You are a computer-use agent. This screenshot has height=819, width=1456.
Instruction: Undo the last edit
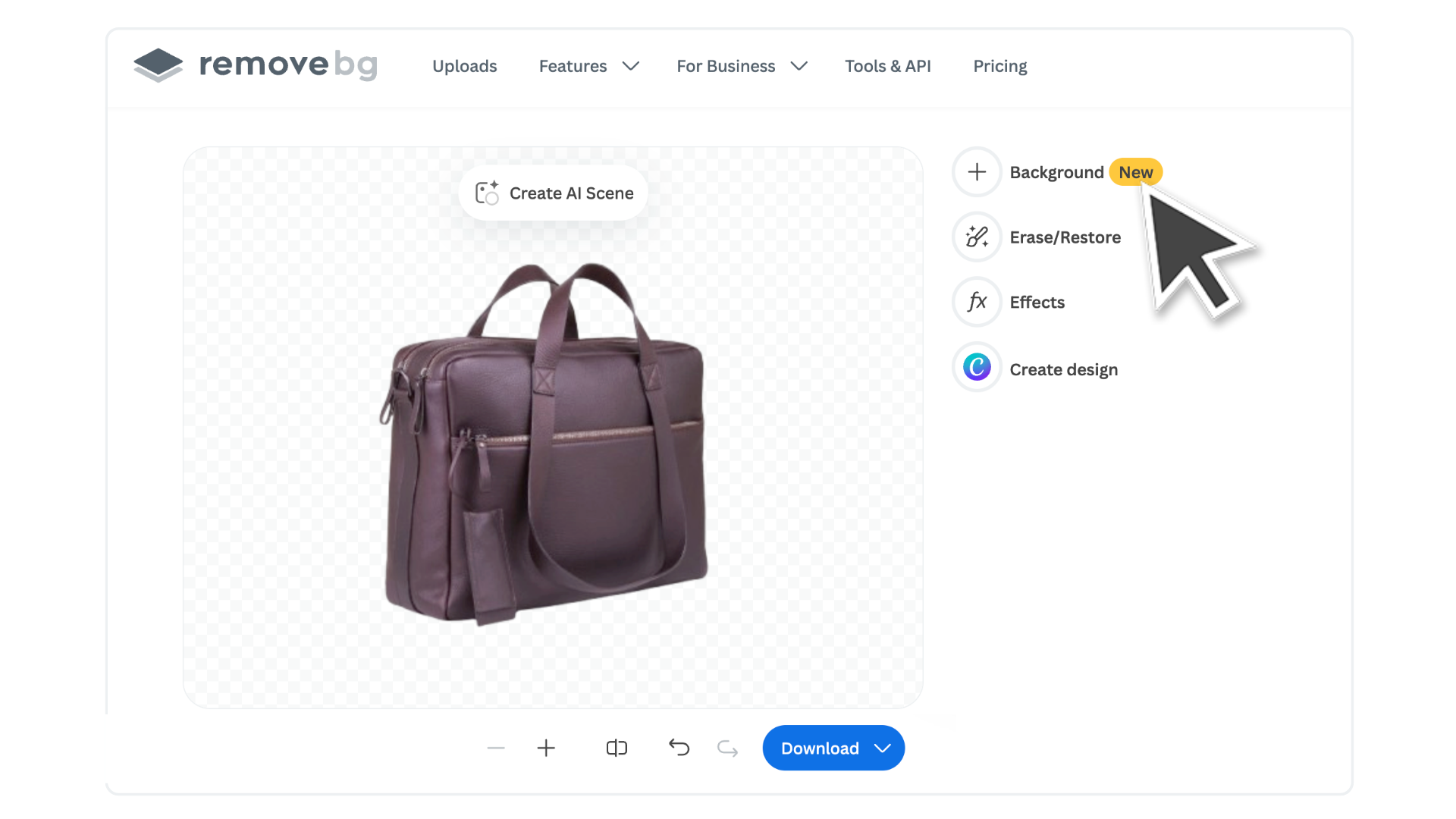679,748
